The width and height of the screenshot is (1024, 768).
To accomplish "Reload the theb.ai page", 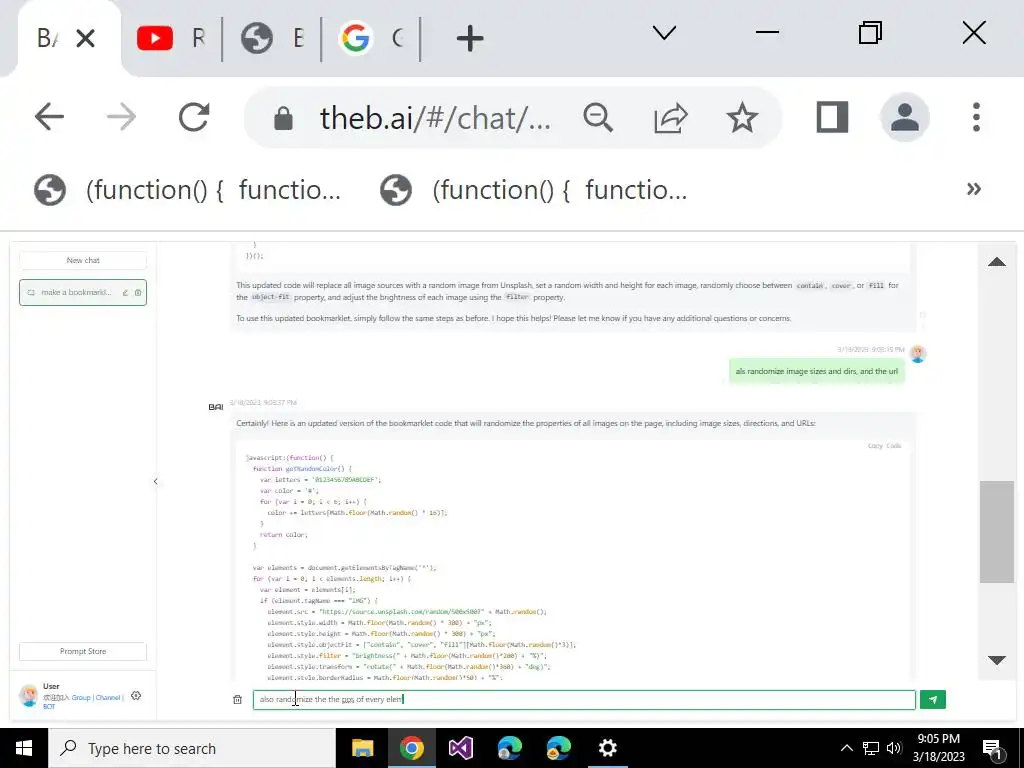I will [194, 118].
